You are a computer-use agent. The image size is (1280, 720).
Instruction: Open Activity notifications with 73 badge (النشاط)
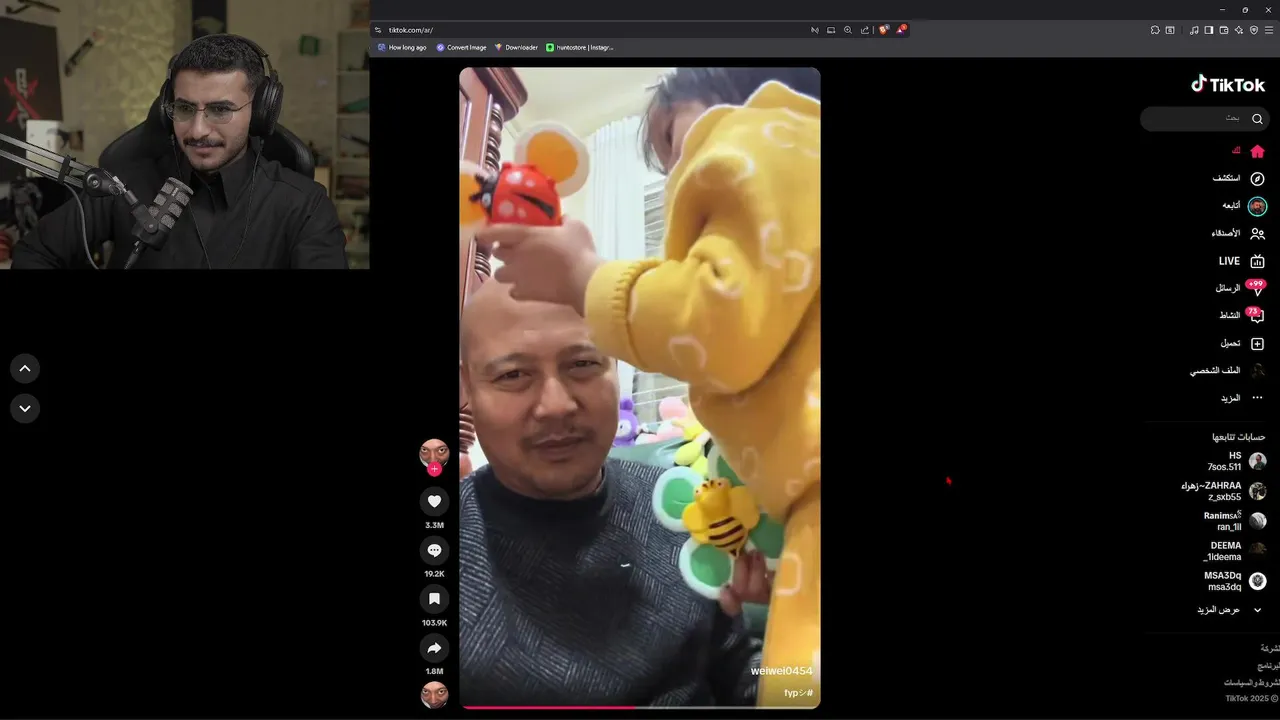pyautogui.click(x=1257, y=316)
